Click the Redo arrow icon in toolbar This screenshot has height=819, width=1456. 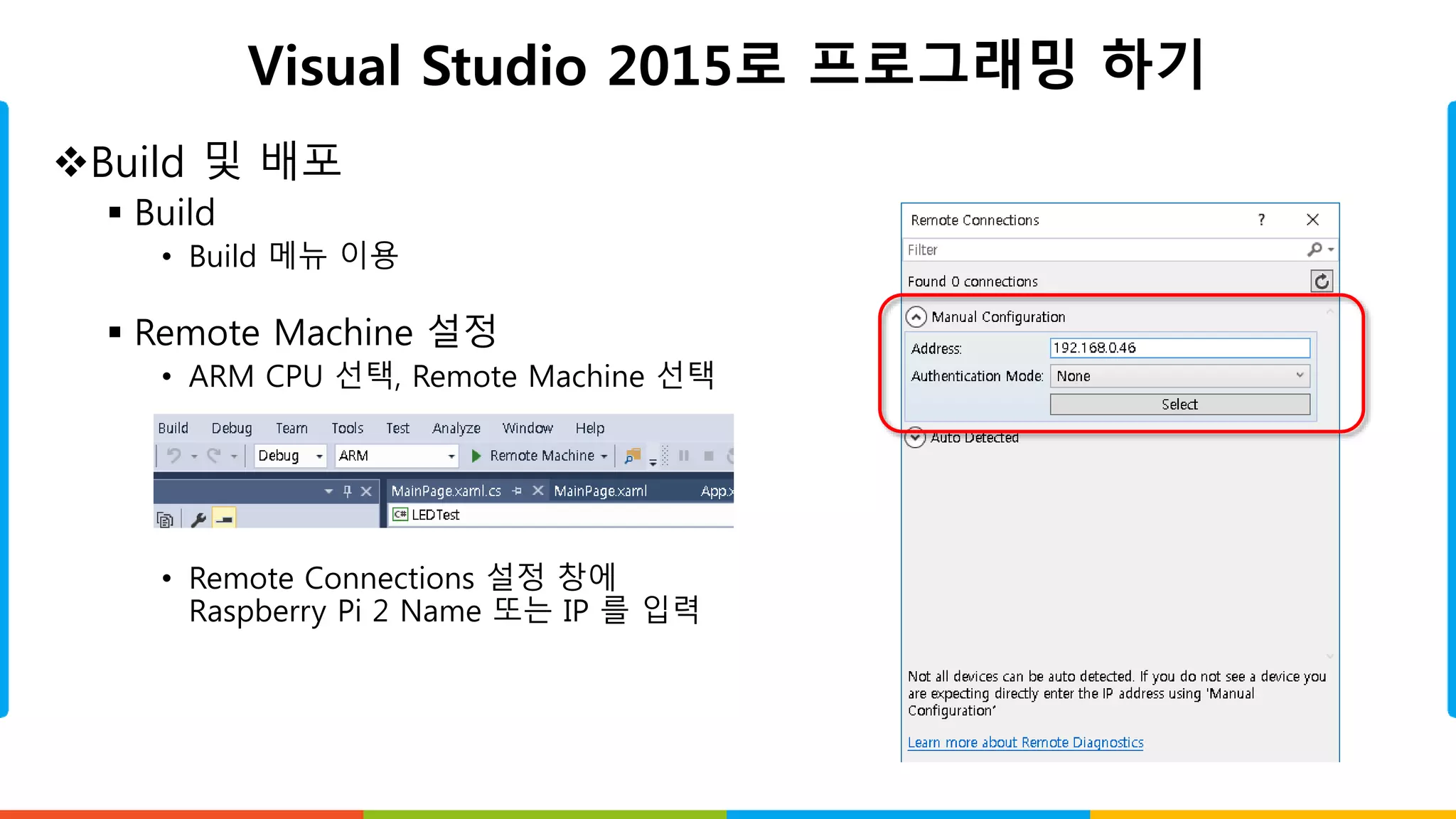pyautogui.click(x=214, y=455)
